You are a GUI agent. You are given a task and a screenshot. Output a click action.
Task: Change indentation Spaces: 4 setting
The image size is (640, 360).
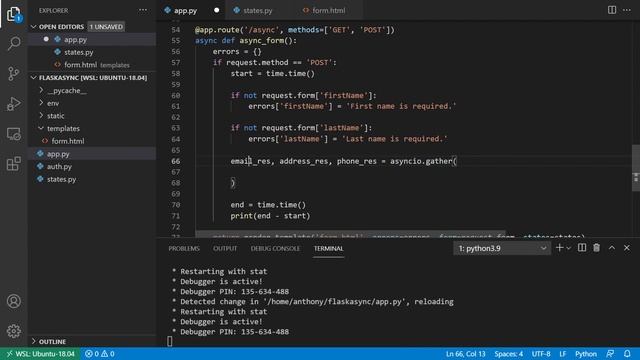tap(509, 354)
